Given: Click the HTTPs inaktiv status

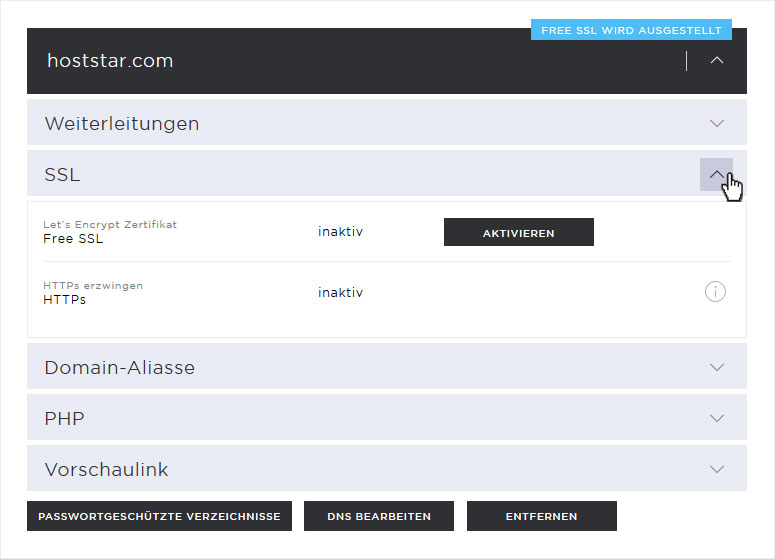Looking at the screenshot, I should (x=340, y=293).
